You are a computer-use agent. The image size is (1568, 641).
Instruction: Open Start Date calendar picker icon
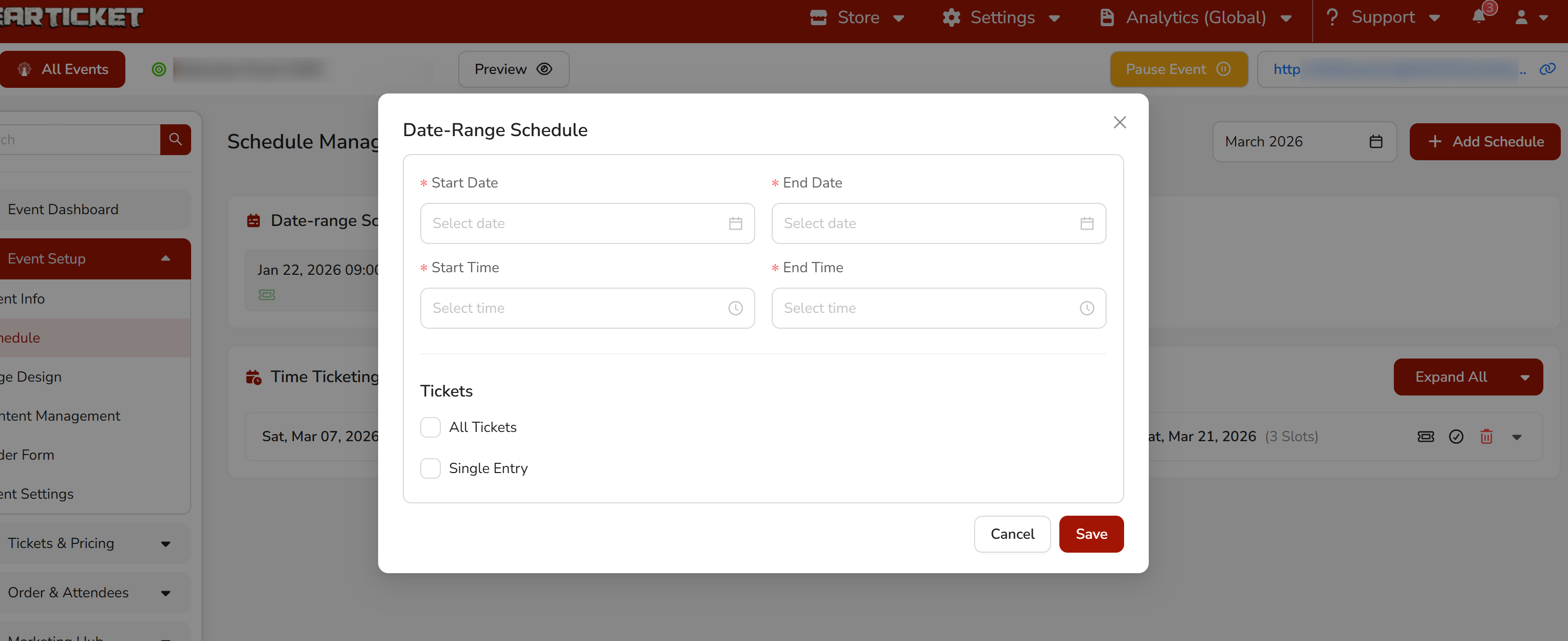735,223
